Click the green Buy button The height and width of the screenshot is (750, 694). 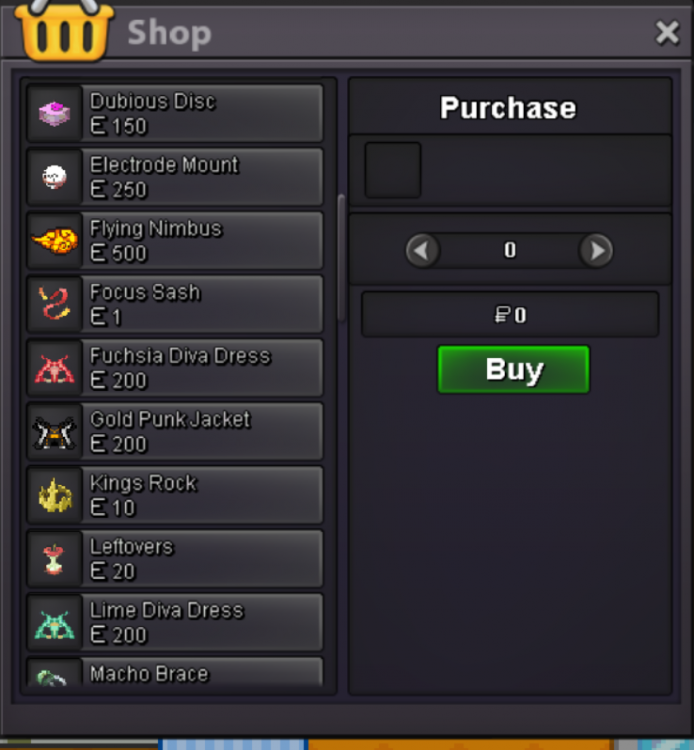(513, 370)
